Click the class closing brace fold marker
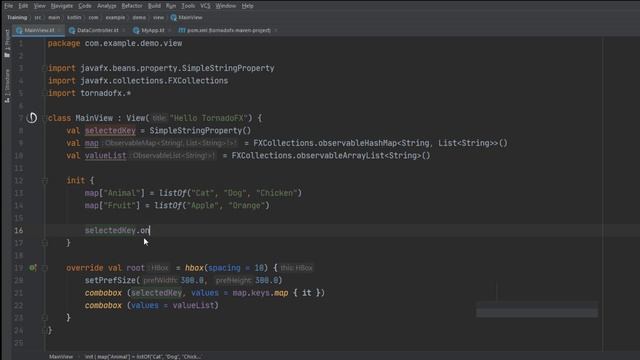The height and width of the screenshot is (360, 640). [44, 330]
